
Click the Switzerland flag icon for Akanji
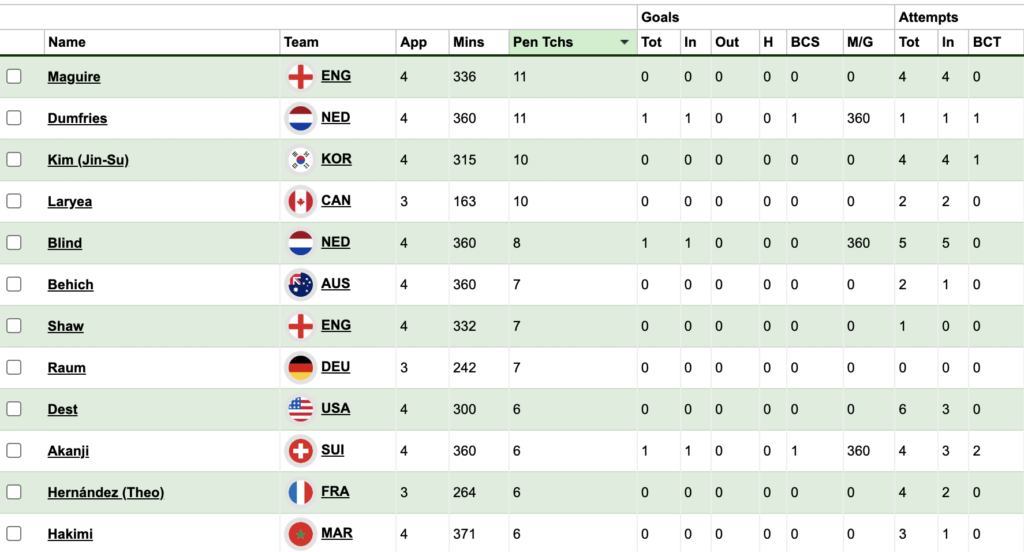pyautogui.click(x=300, y=451)
